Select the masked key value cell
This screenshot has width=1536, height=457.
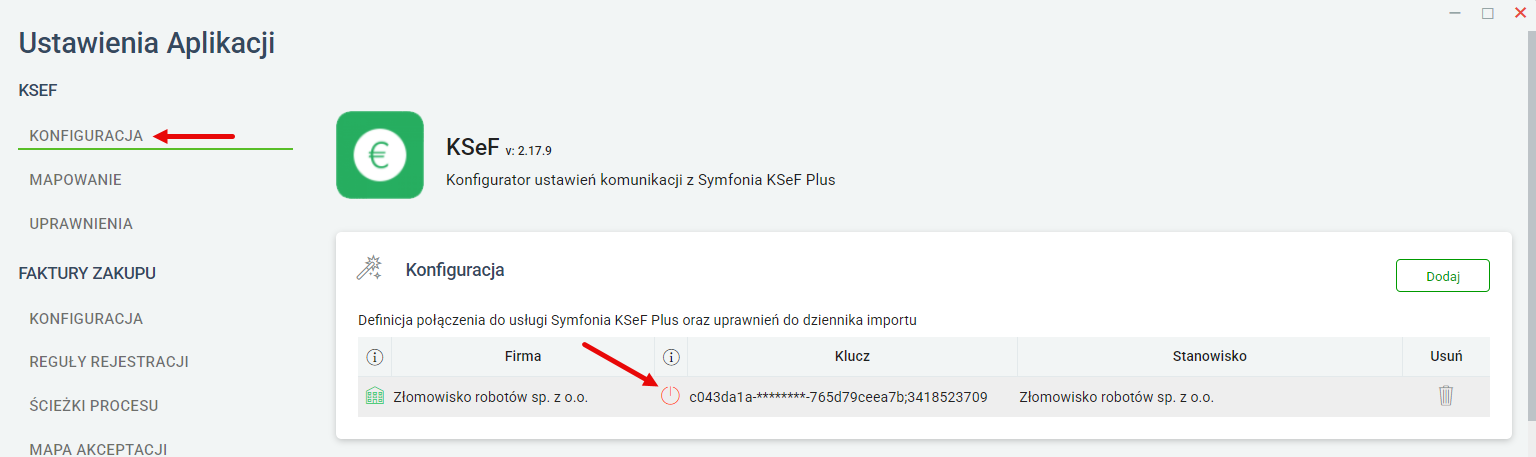pyautogui.click(x=838, y=397)
